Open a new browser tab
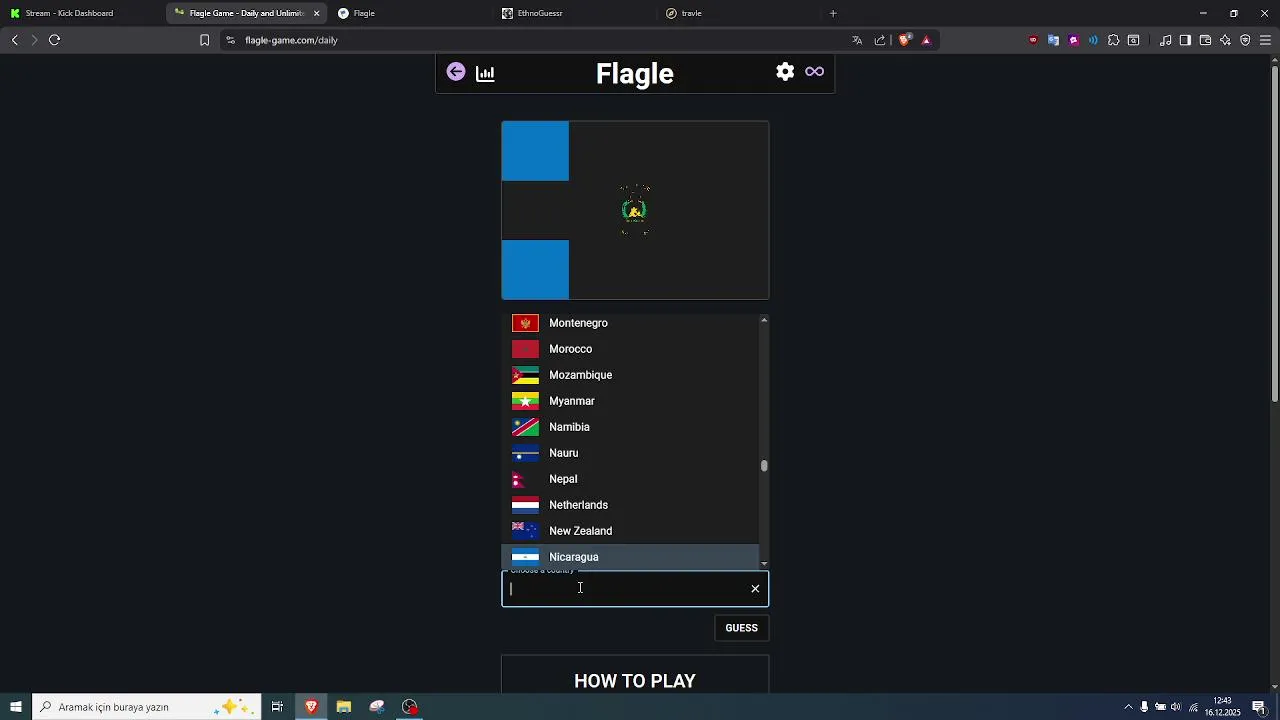The width and height of the screenshot is (1280, 720). coord(833,13)
